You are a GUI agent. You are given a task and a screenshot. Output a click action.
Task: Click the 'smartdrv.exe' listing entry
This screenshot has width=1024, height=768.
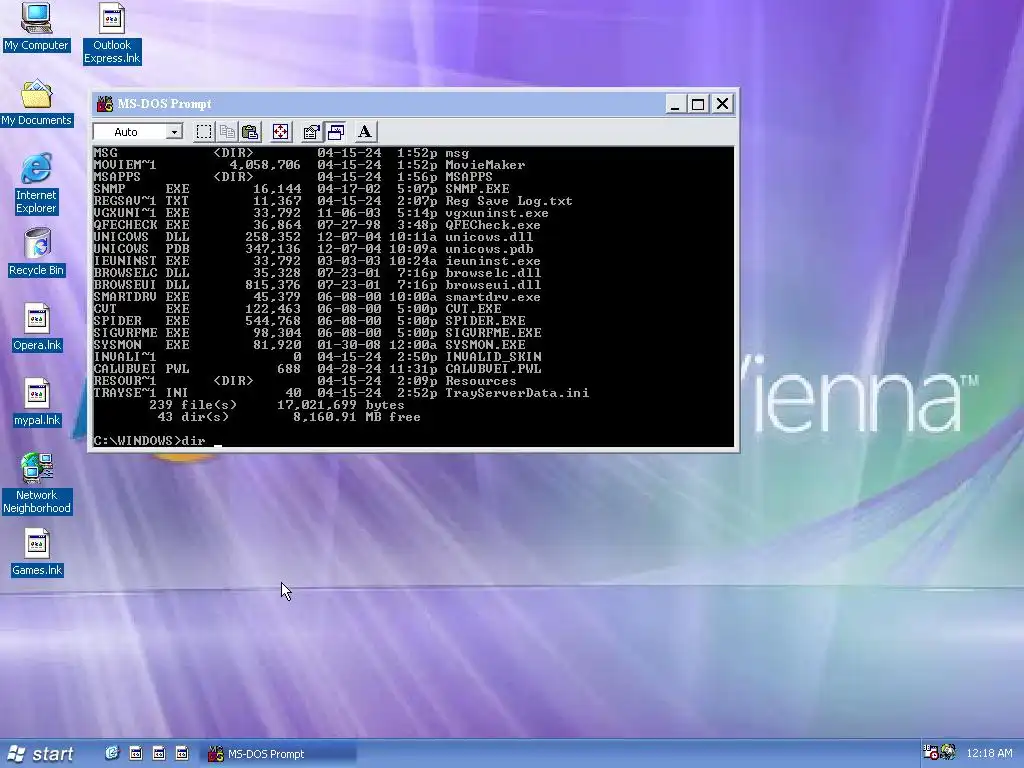pos(493,297)
